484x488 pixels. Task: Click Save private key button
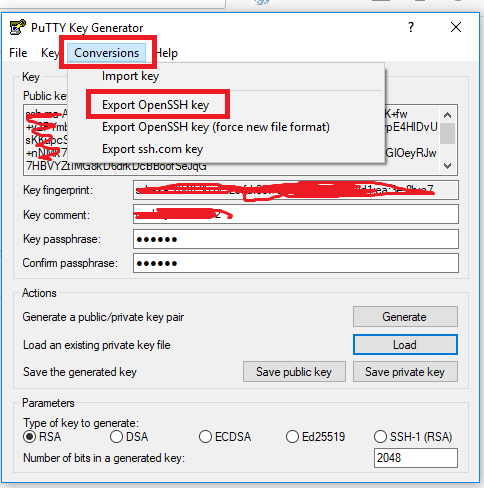coord(405,372)
